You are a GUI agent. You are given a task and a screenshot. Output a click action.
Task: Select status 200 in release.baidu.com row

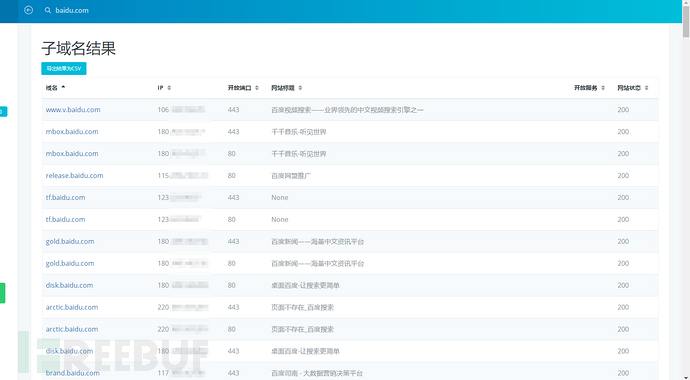pyautogui.click(x=623, y=175)
